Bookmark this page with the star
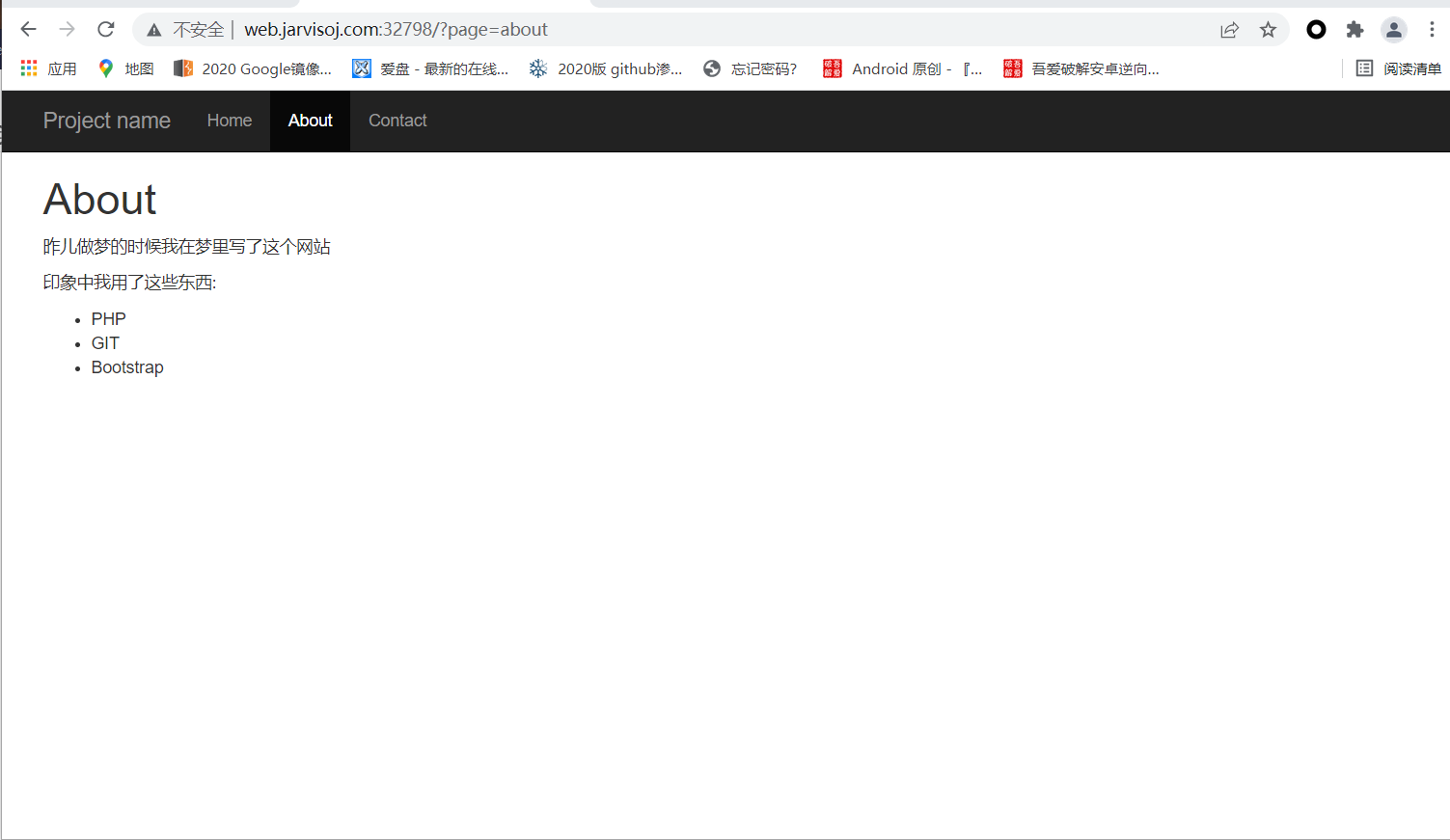 point(1268,30)
